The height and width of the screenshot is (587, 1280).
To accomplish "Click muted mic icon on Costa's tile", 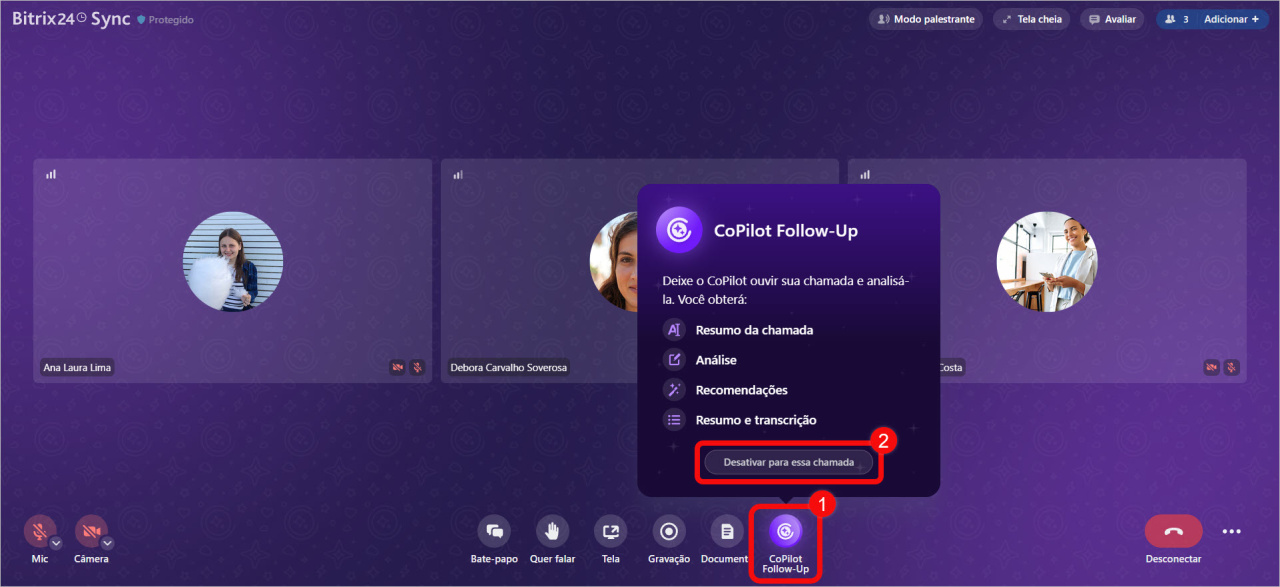I will [x=1231, y=368].
